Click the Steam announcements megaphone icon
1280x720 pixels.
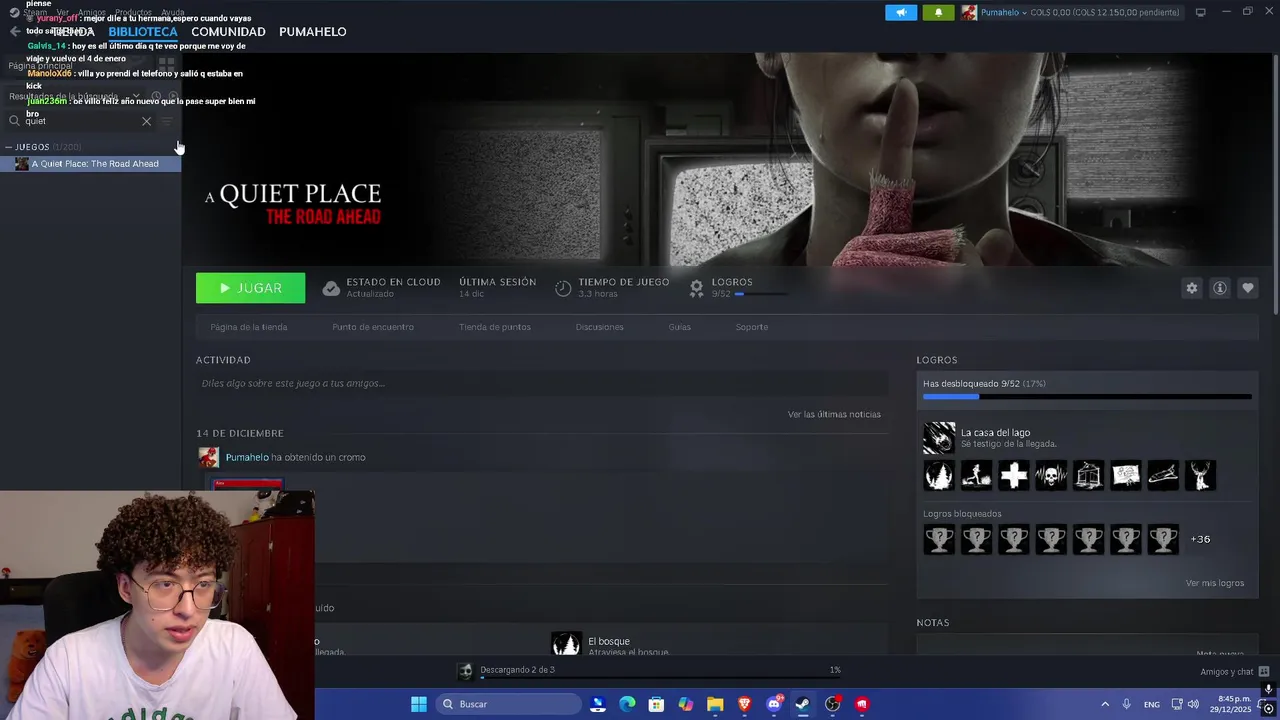901,13
